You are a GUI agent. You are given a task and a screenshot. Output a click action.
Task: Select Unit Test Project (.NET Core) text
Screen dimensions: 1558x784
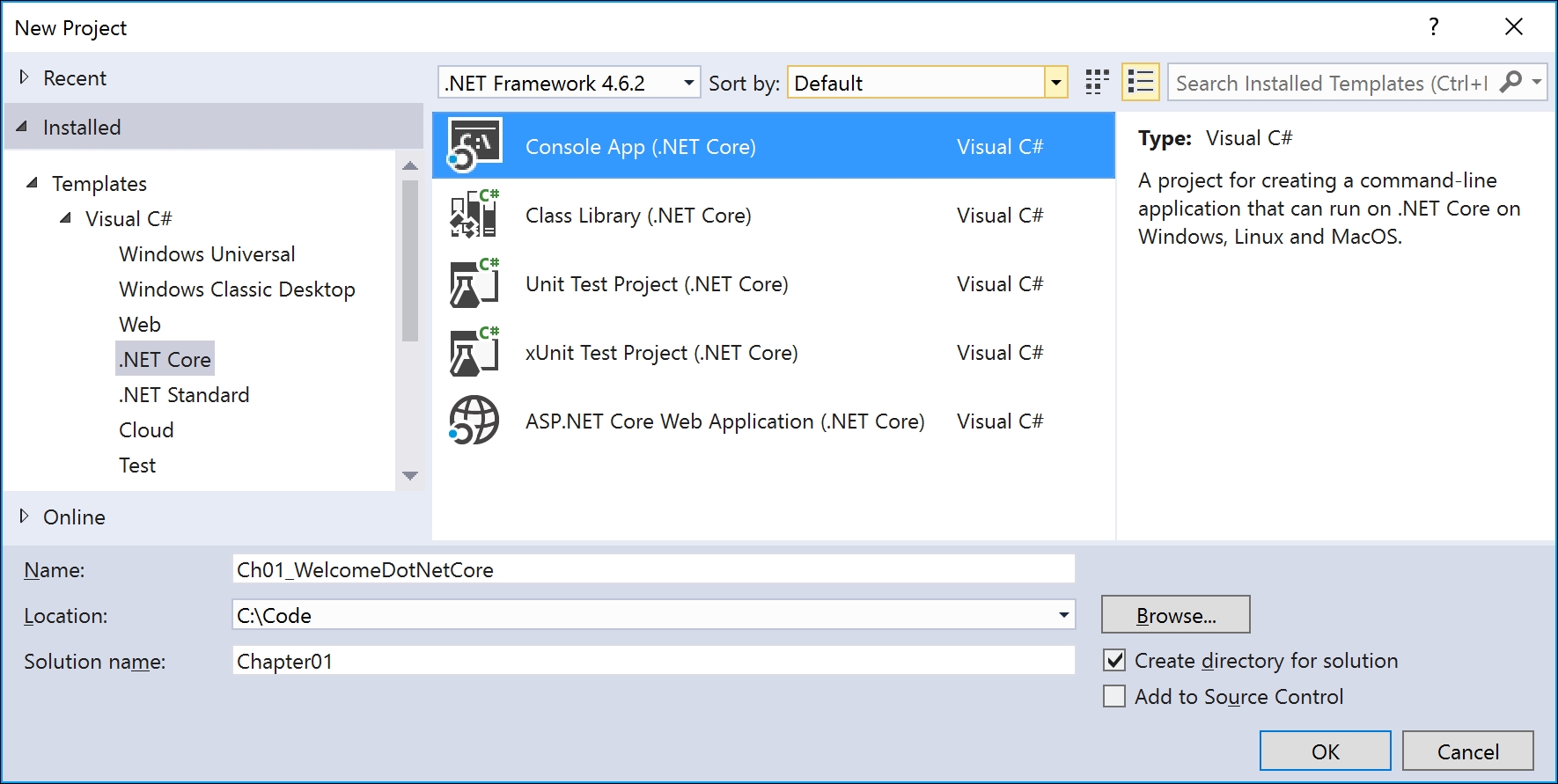coord(657,283)
